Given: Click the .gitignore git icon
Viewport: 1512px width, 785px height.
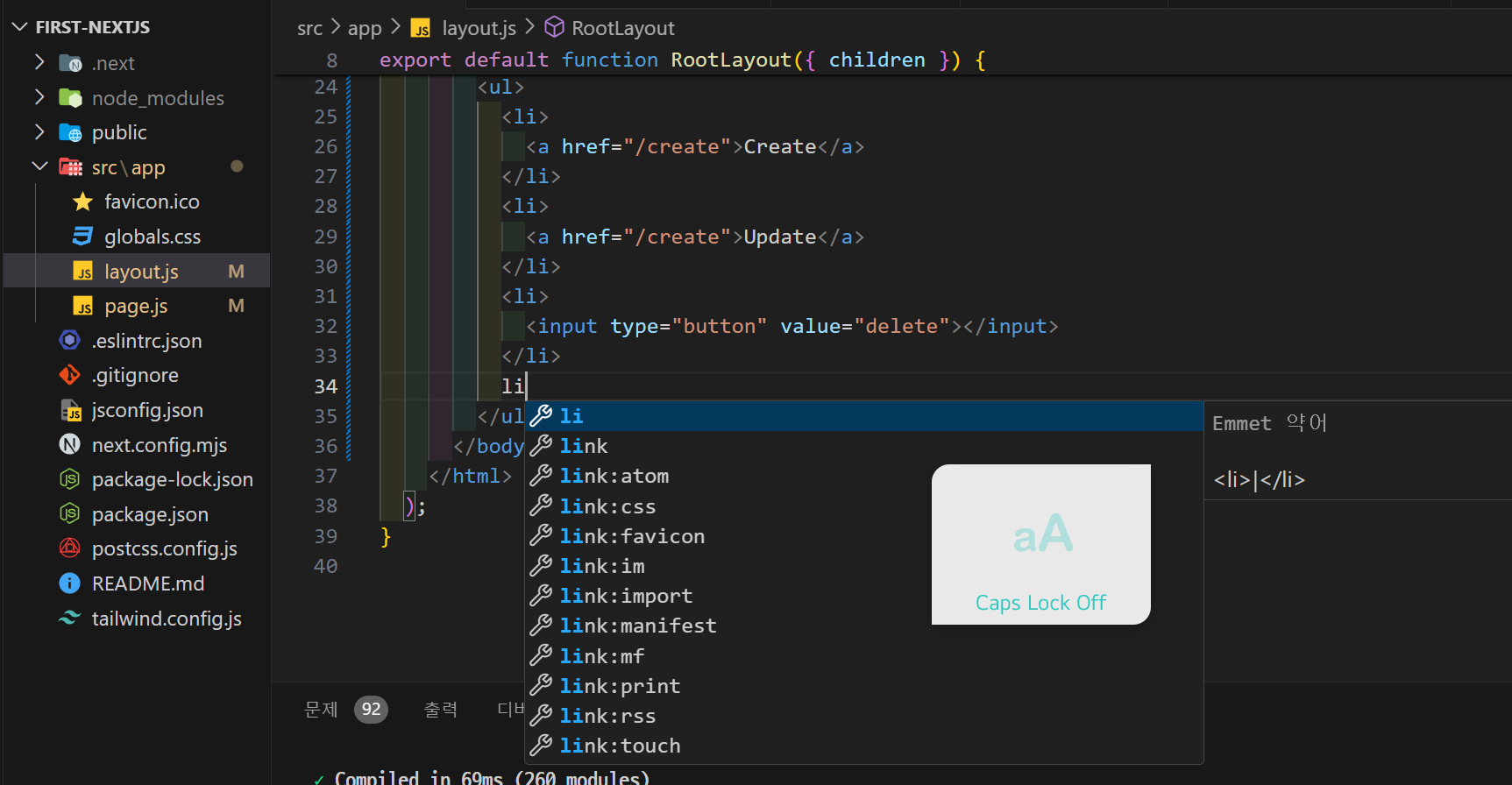Looking at the screenshot, I should coord(69,375).
